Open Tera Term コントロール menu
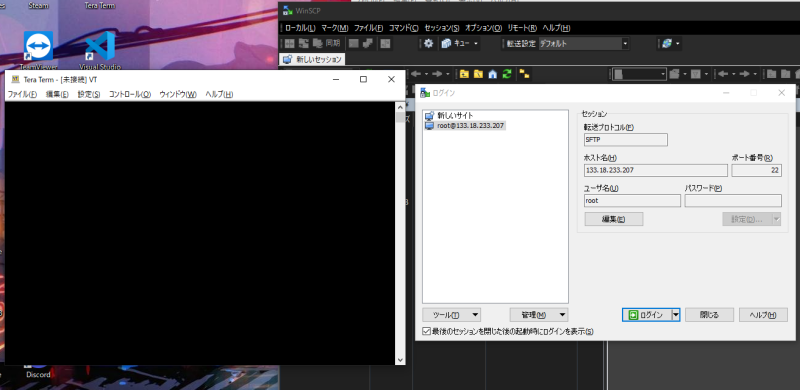This screenshot has width=800, height=390. click(130, 94)
